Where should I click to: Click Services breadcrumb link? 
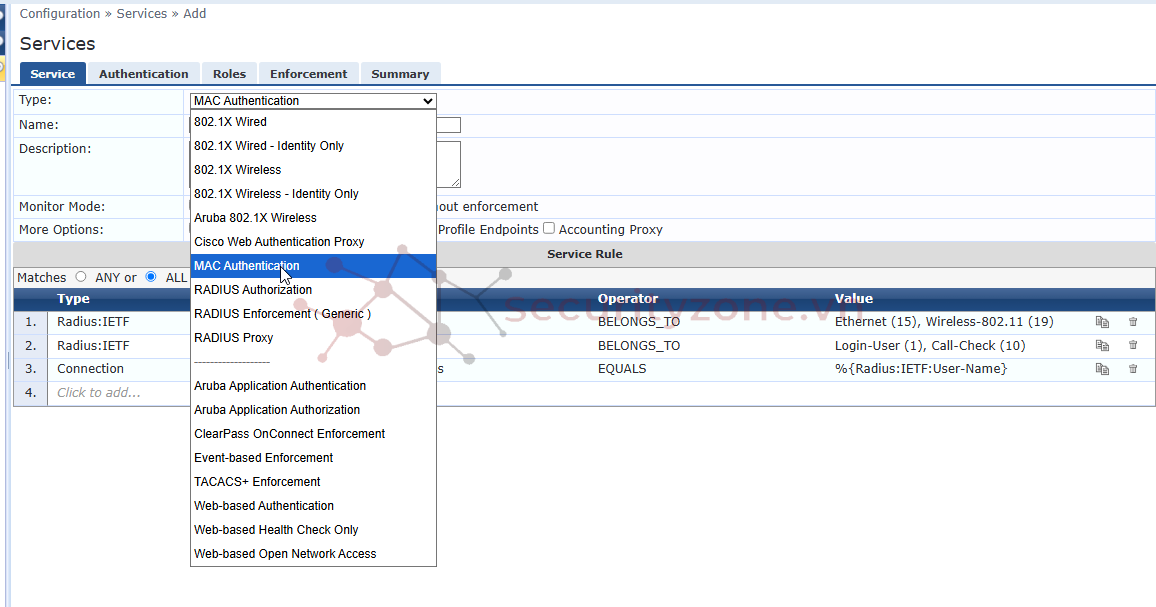tap(142, 14)
